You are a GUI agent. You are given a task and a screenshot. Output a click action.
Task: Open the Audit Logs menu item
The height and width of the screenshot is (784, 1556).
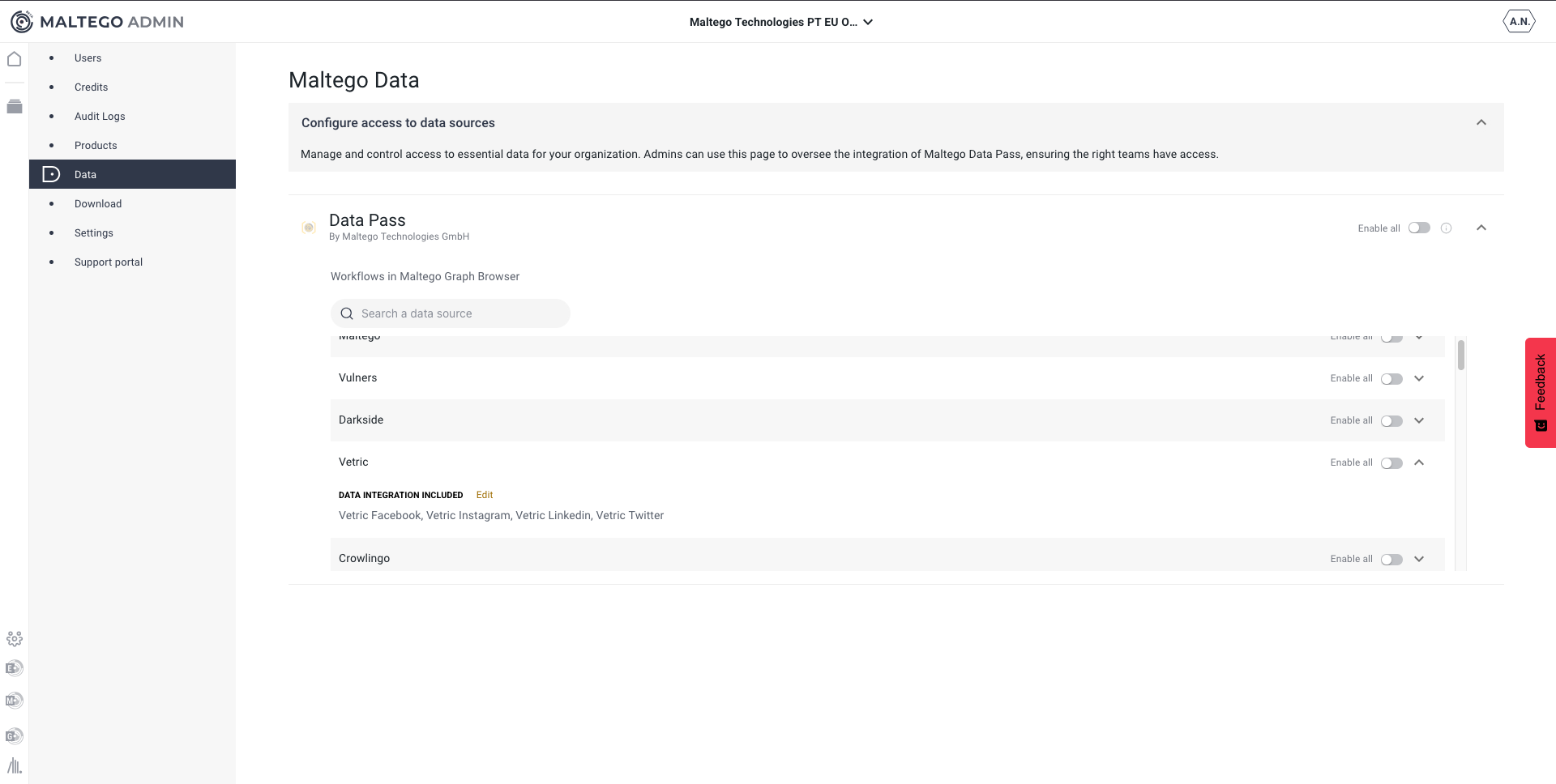(132, 116)
